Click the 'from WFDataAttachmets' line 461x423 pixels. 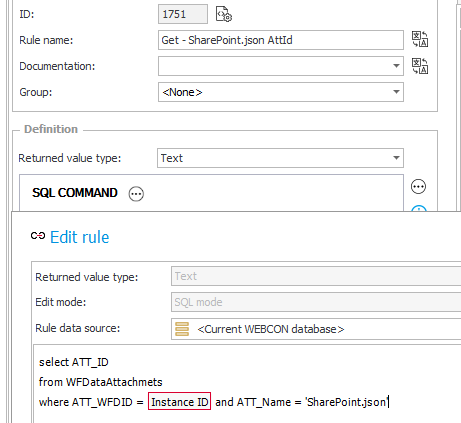click(100, 382)
